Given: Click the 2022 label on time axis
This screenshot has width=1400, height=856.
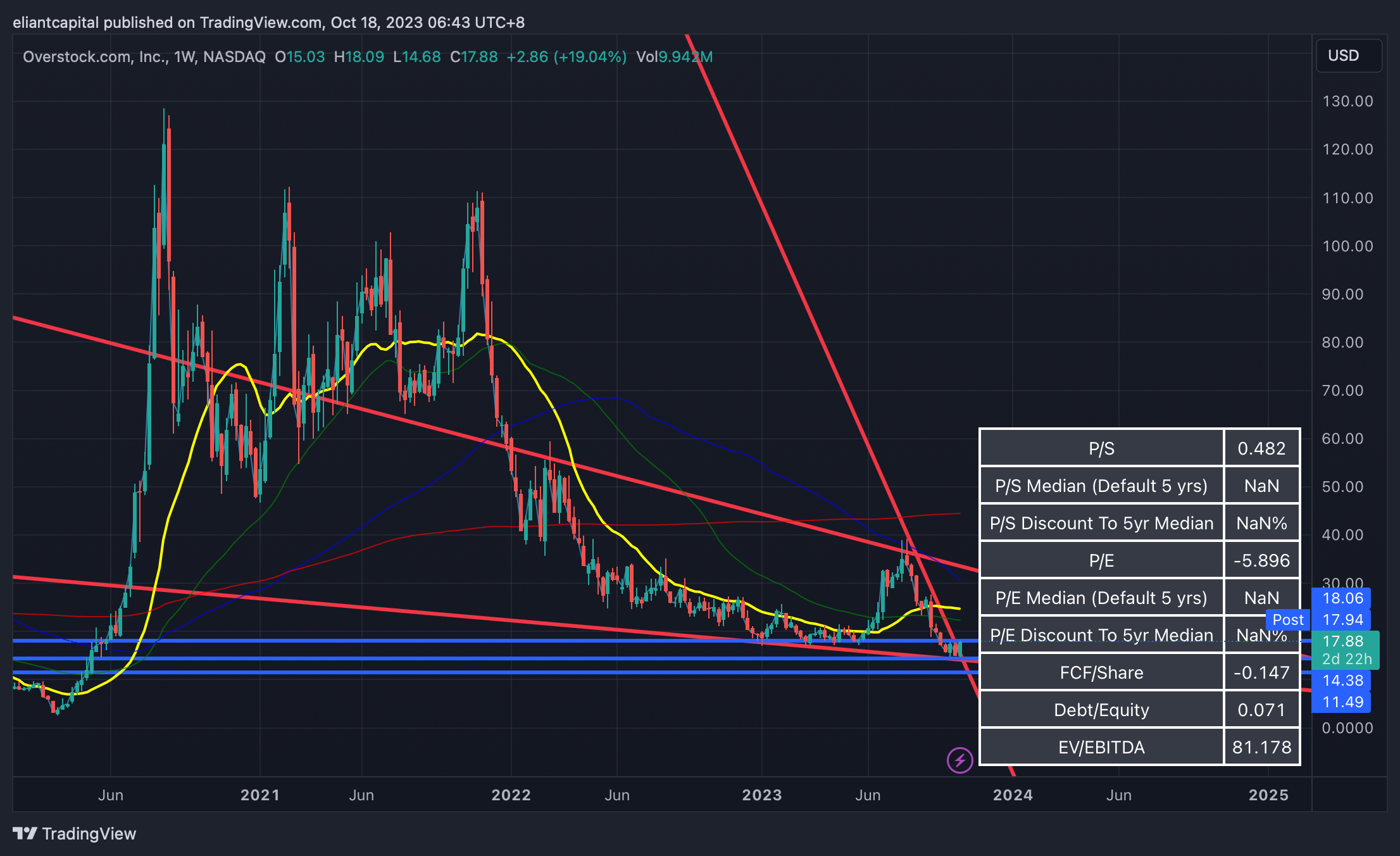Looking at the screenshot, I should pos(511,795).
